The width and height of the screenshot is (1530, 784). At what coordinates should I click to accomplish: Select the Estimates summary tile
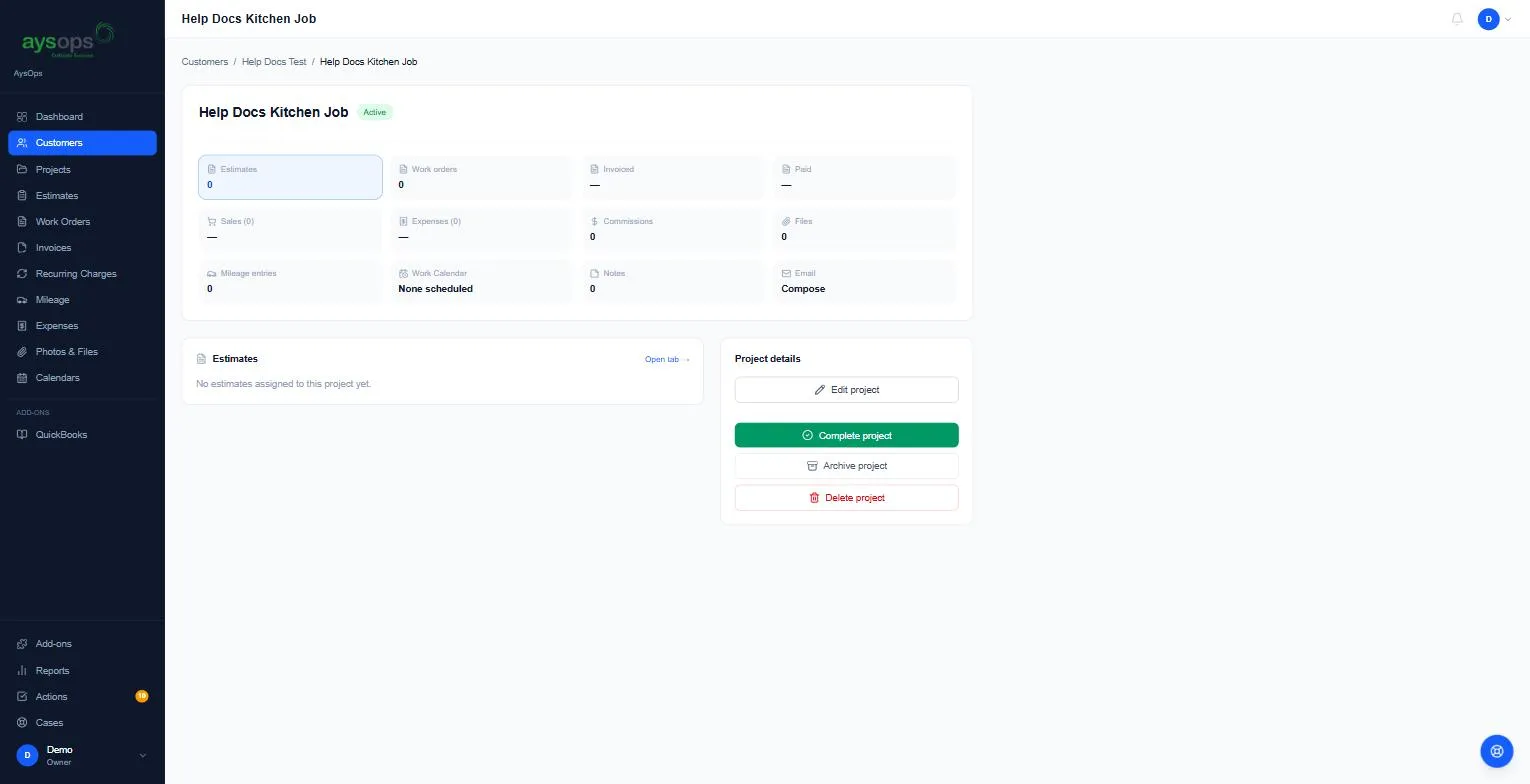tap(290, 177)
